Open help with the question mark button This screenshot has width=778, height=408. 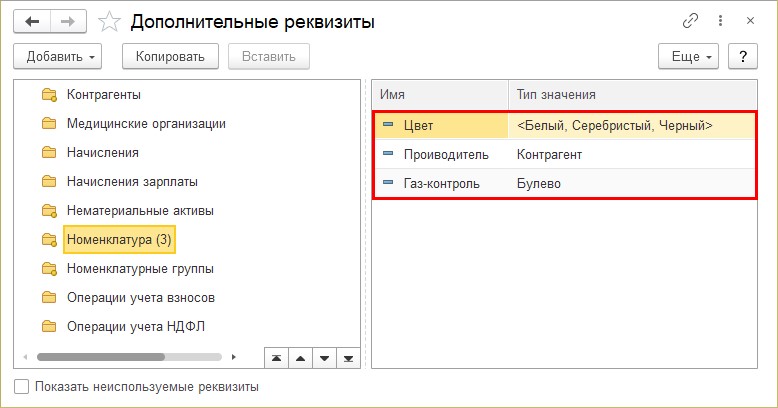[x=743, y=56]
